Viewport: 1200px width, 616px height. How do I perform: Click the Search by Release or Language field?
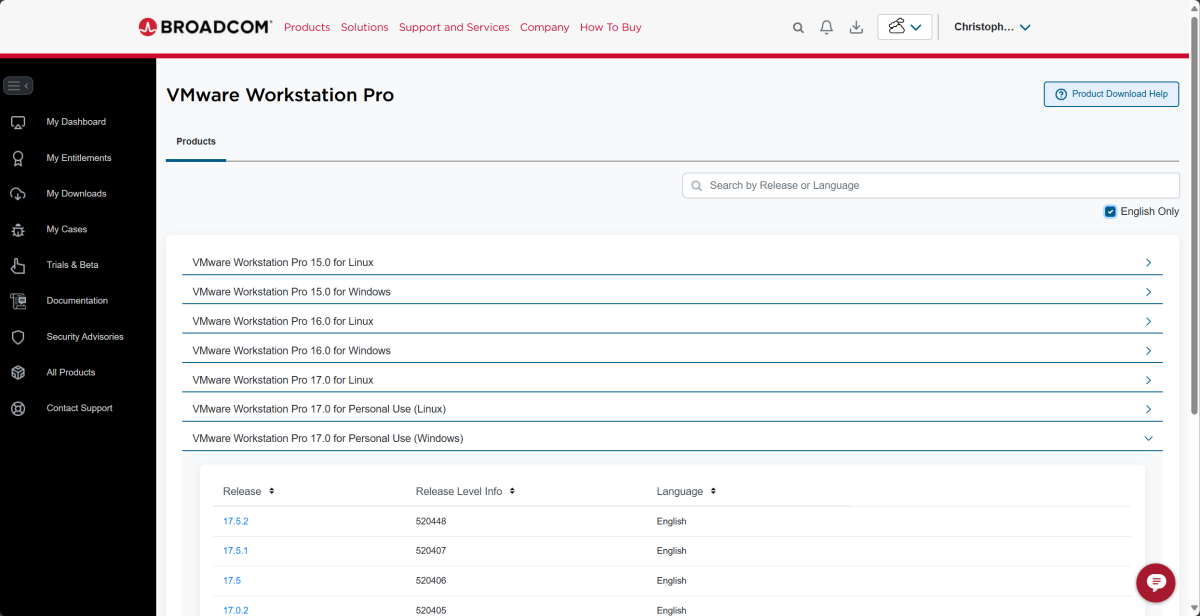tap(929, 185)
